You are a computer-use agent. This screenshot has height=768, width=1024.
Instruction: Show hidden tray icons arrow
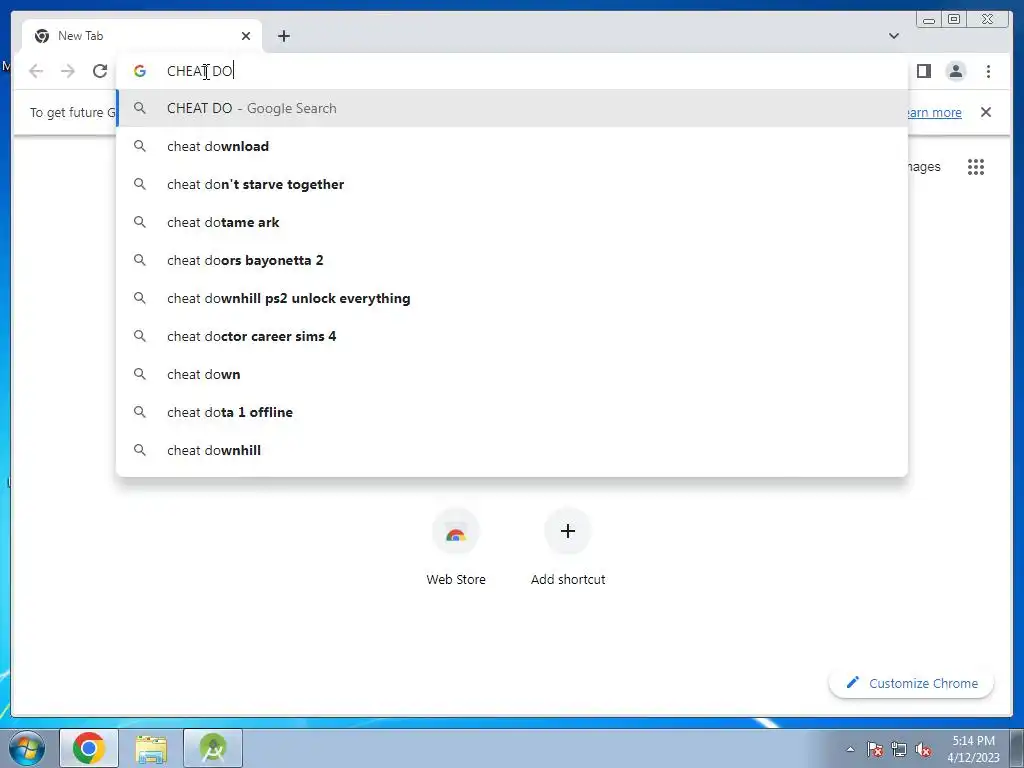pos(850,749)
